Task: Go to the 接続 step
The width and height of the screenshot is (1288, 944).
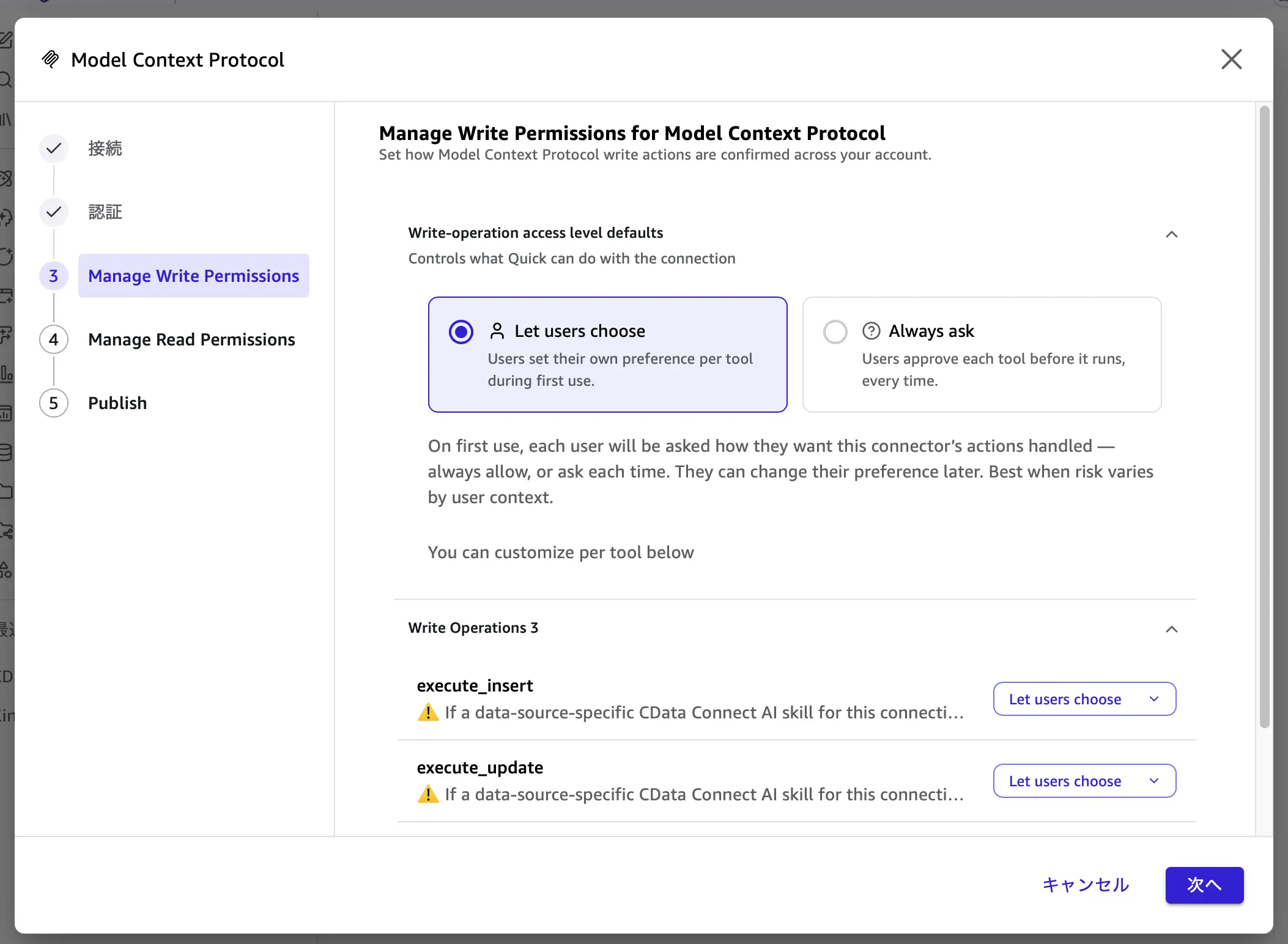Action: point(105,148)
